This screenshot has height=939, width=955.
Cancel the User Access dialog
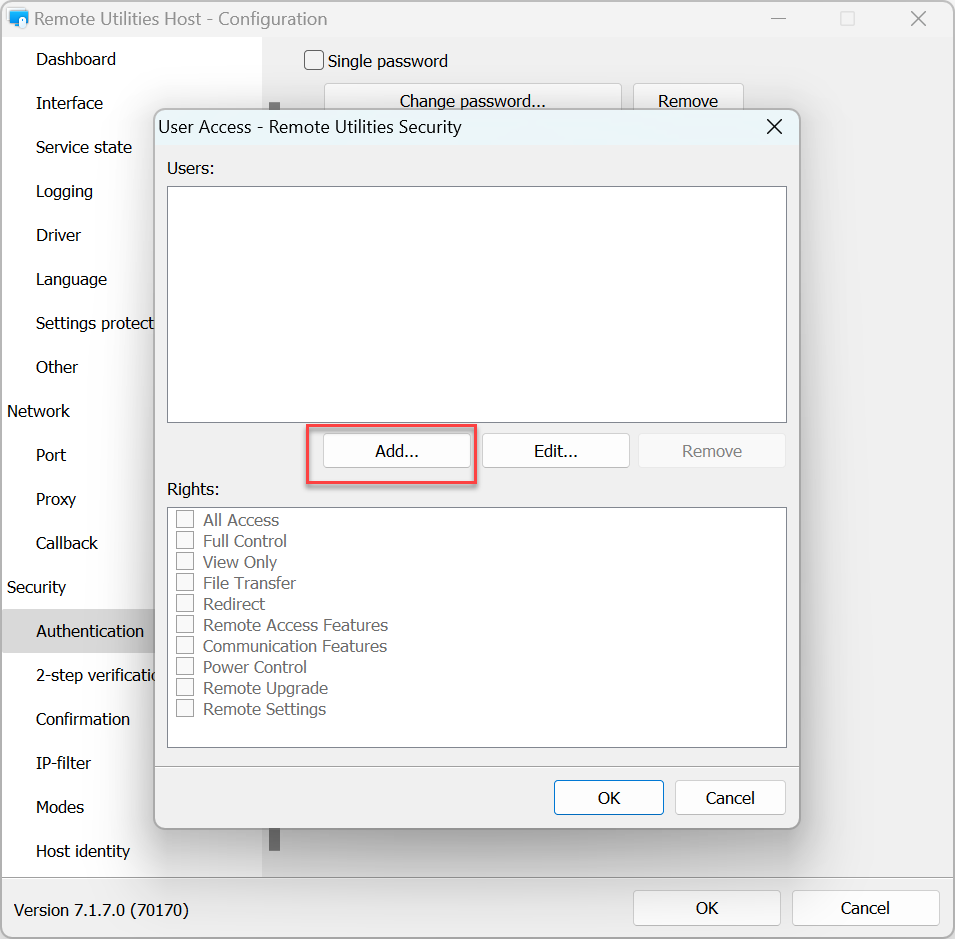pos(730,798)
